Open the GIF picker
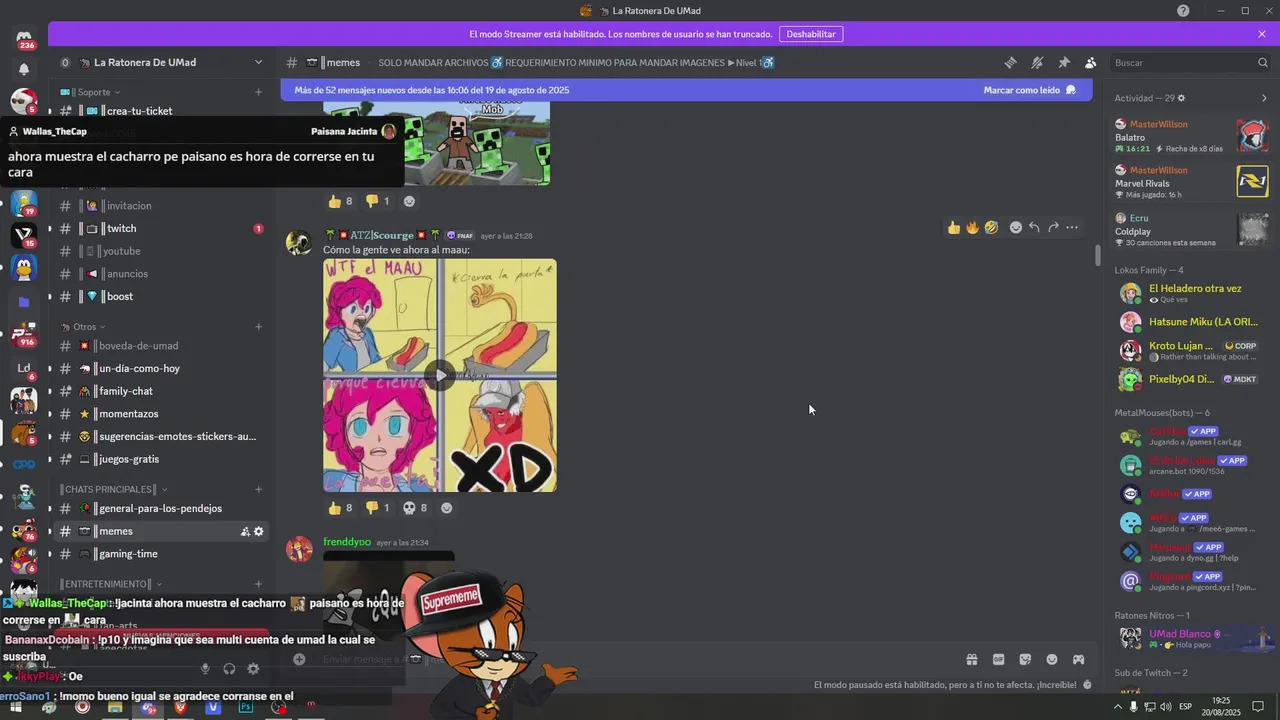The image size is (1280, 720). pyautogui.click(x=998, y=659)
